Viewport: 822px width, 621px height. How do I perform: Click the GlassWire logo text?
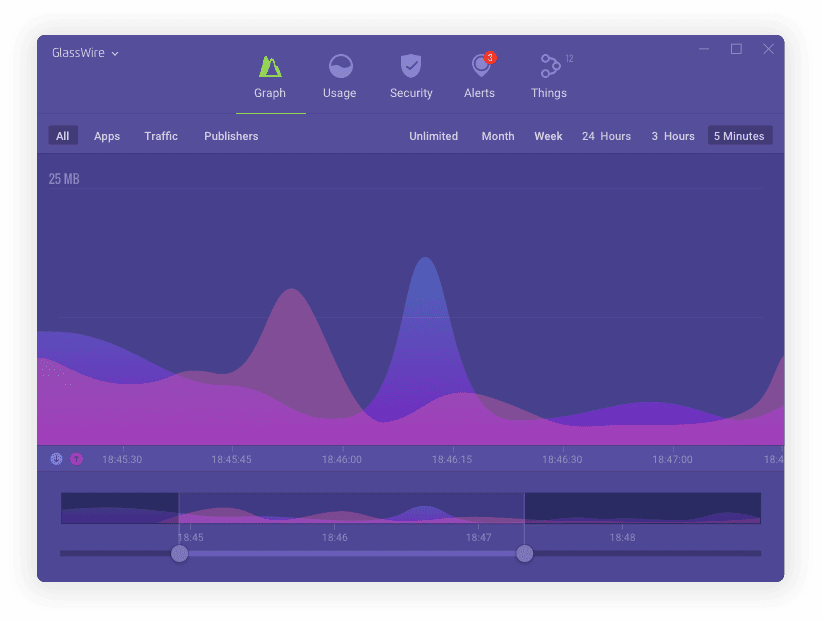(77, 53)
